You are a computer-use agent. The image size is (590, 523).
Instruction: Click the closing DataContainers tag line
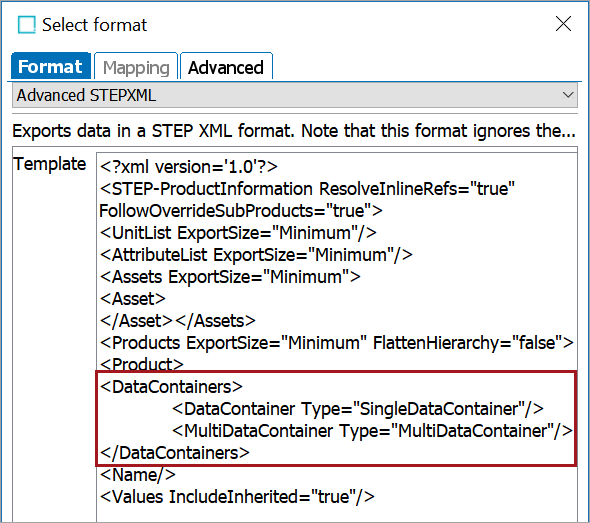[175, 453]
